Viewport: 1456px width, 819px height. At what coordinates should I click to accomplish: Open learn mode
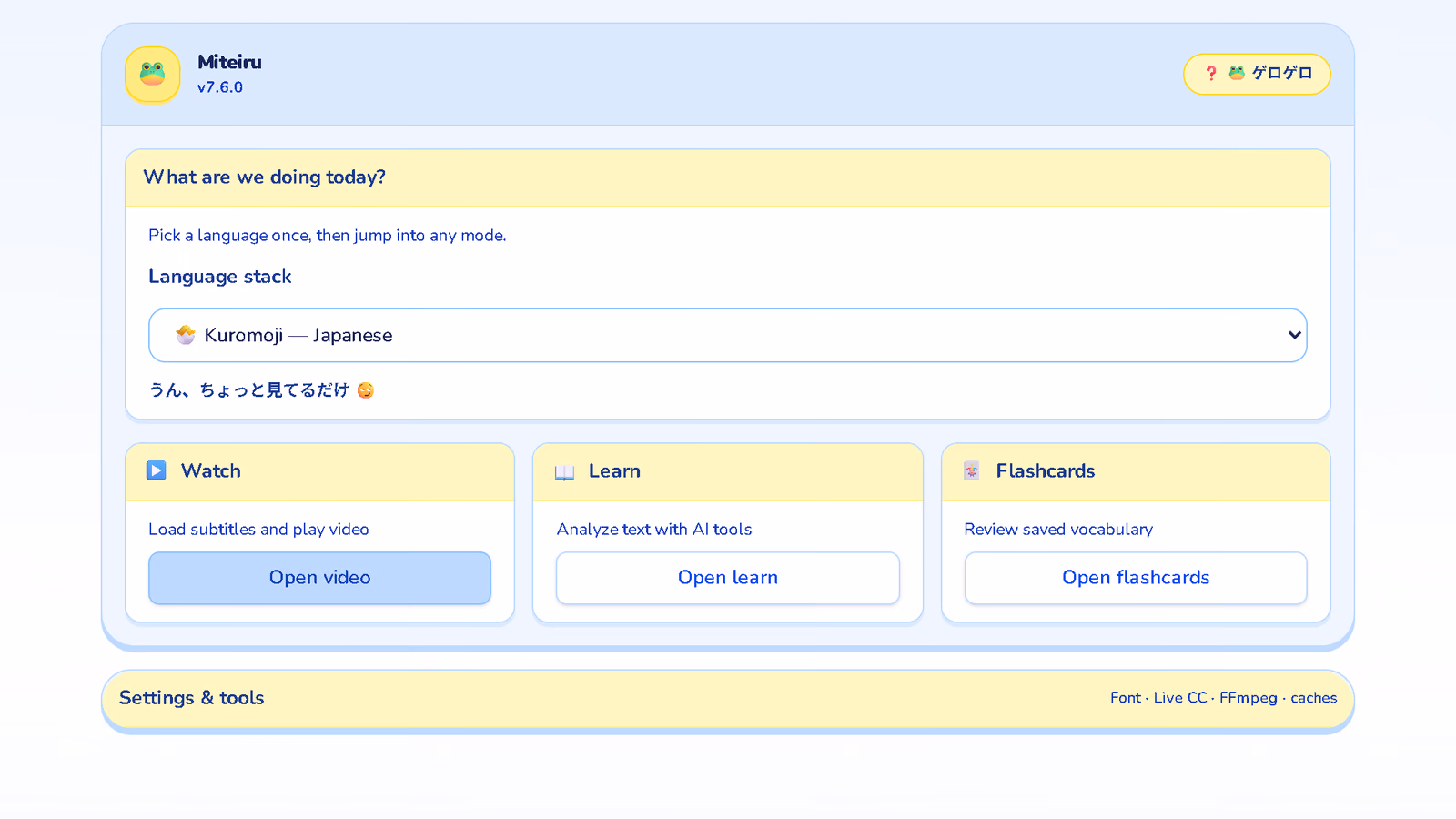point(728,578)
